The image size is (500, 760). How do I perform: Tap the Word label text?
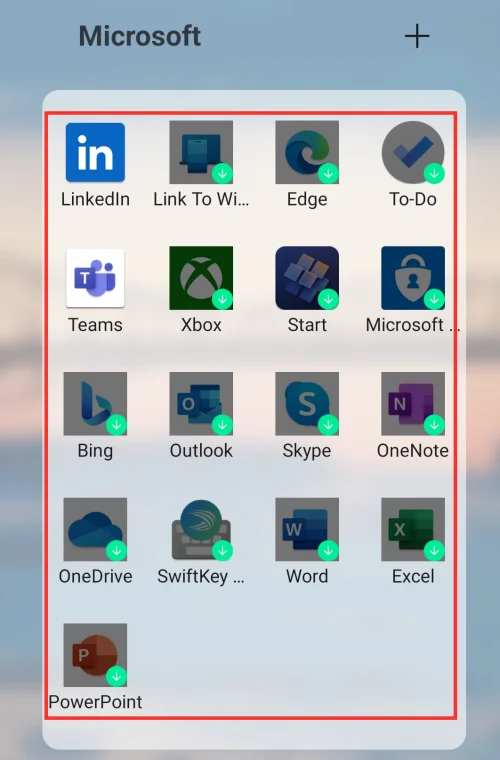(x=307, y=576)
